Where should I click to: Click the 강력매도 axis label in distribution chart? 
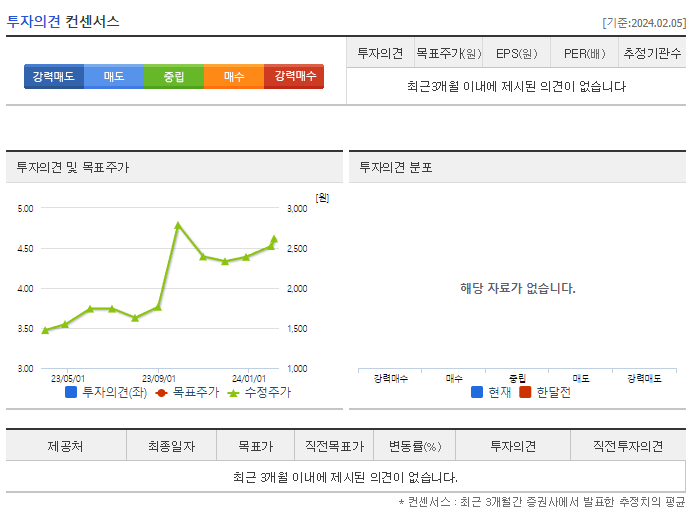pos(644,378)
